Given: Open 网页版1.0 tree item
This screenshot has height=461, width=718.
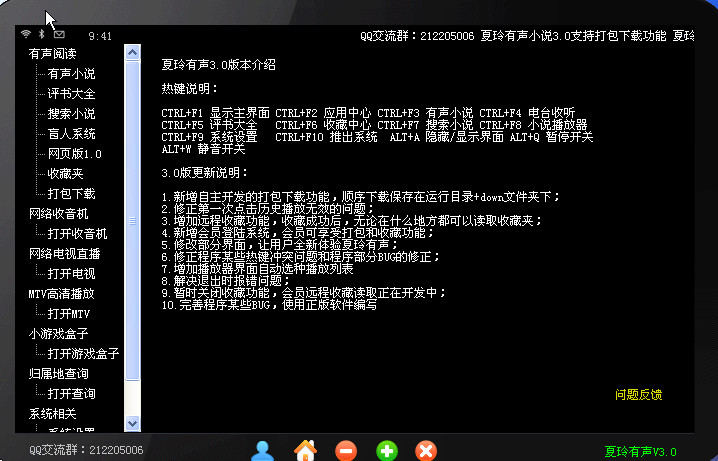Looking at the screenshot, I should pos(75,154).
